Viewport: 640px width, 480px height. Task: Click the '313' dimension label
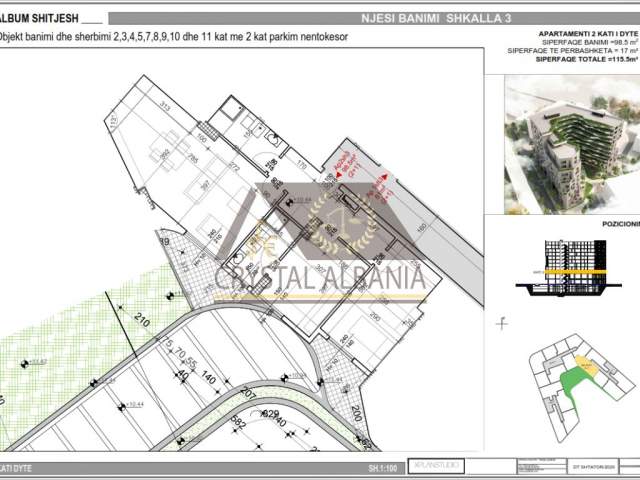[164, 107]
